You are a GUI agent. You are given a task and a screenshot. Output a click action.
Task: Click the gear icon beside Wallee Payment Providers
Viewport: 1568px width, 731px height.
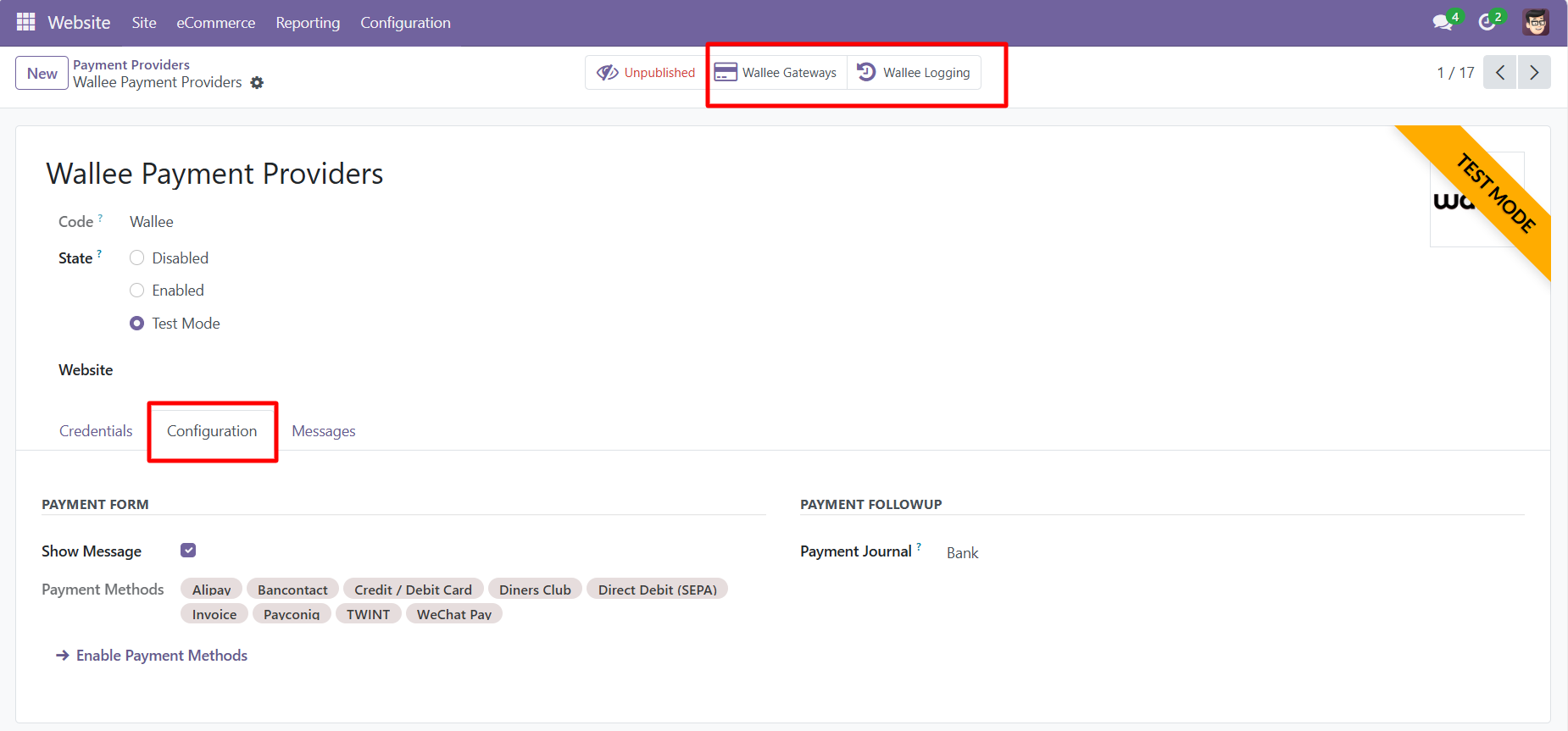(257, 83)
